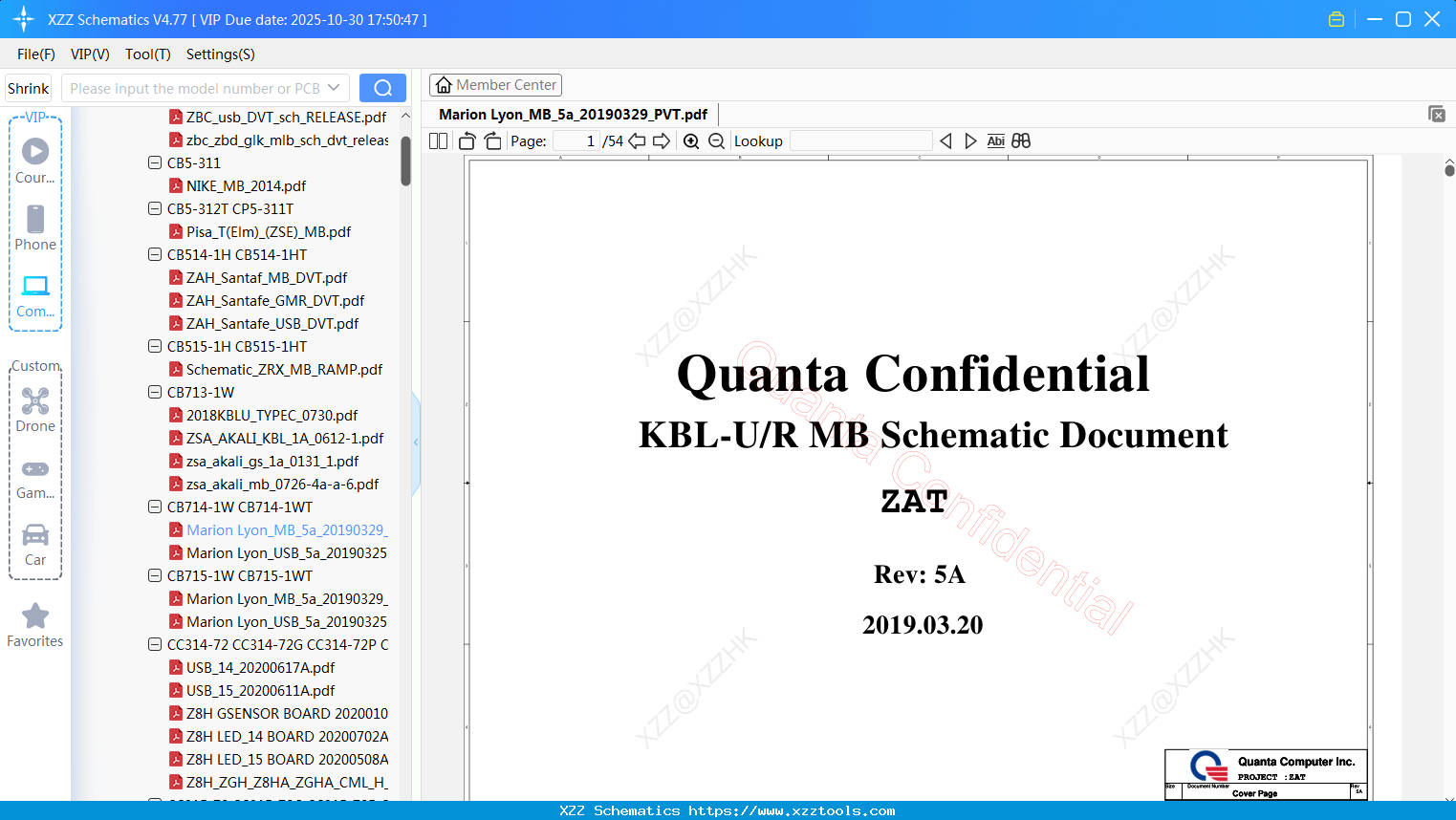Screen dimensions: 1456x820
Task: Open the VIP(V) menu
Action: (90, 54)
